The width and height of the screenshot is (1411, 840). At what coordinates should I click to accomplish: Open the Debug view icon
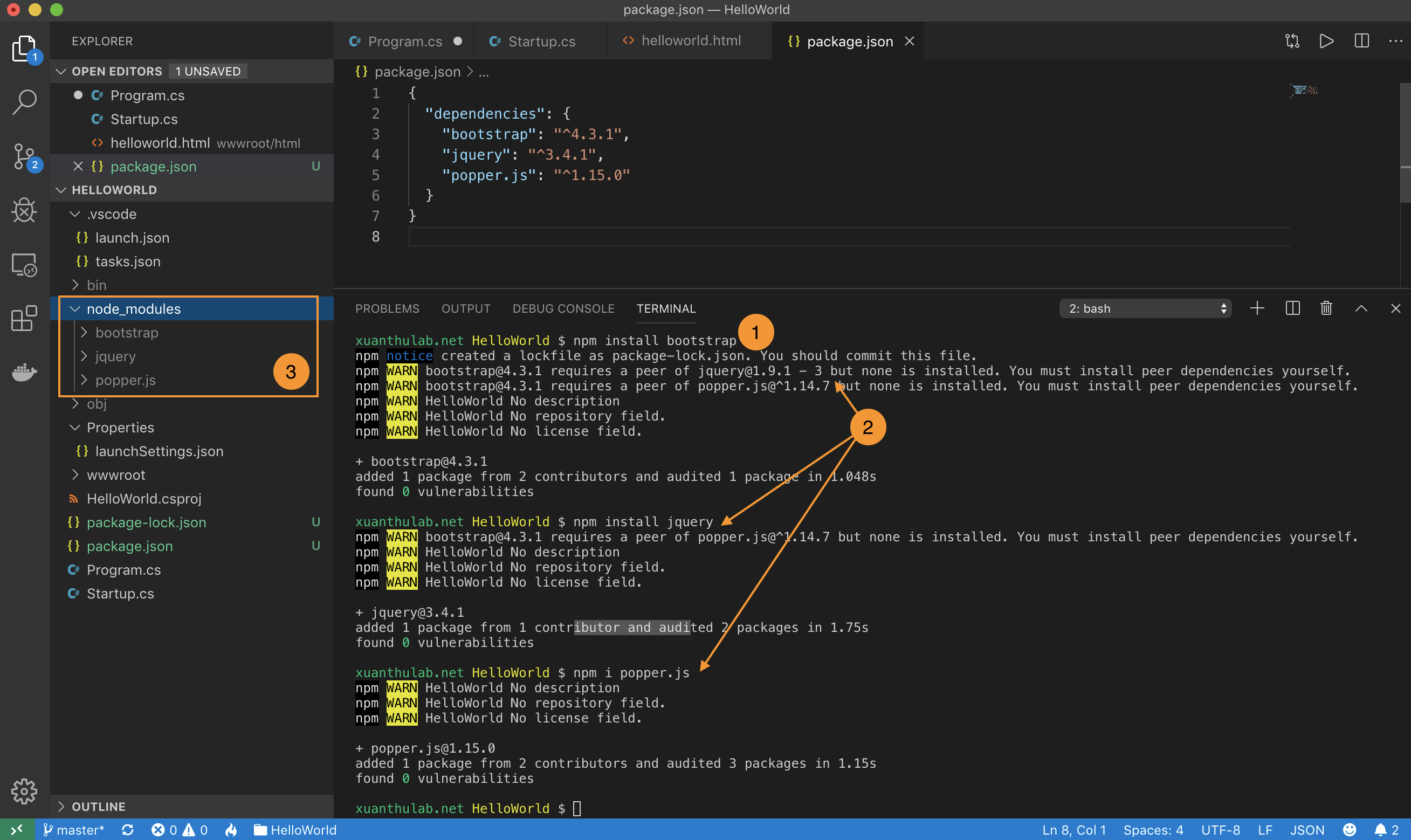tap(24, 211)
